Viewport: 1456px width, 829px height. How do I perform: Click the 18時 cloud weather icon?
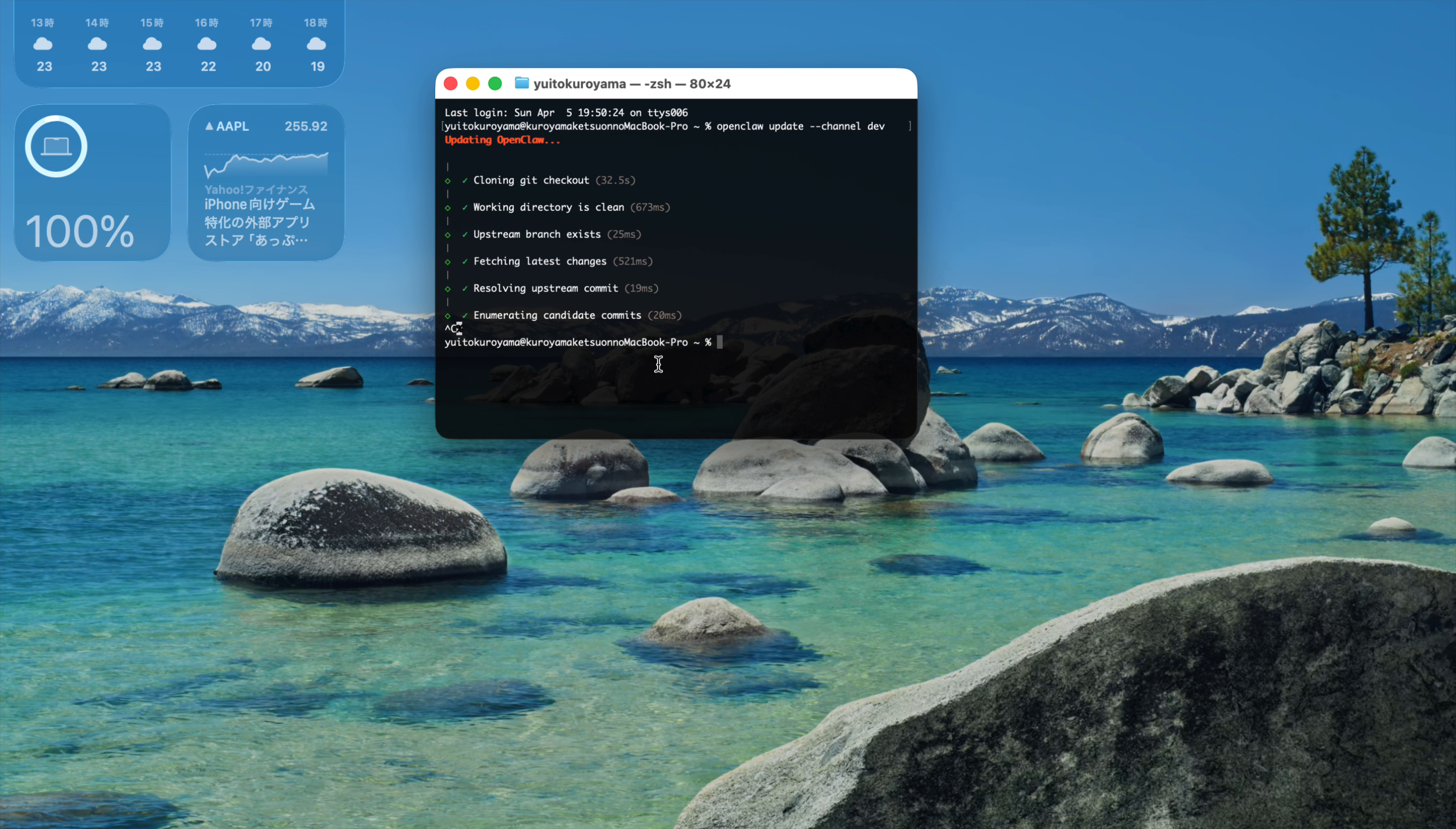coord(316,44)
